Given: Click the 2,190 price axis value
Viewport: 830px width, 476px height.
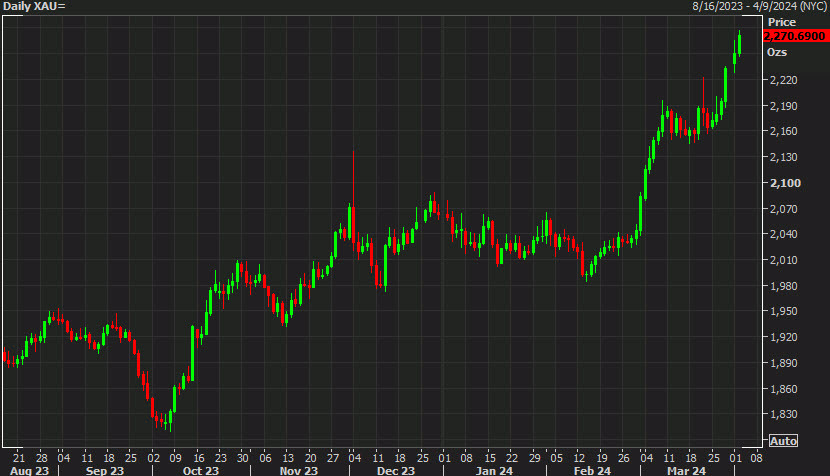Looking at the screenshot, I should click(783, 106).
